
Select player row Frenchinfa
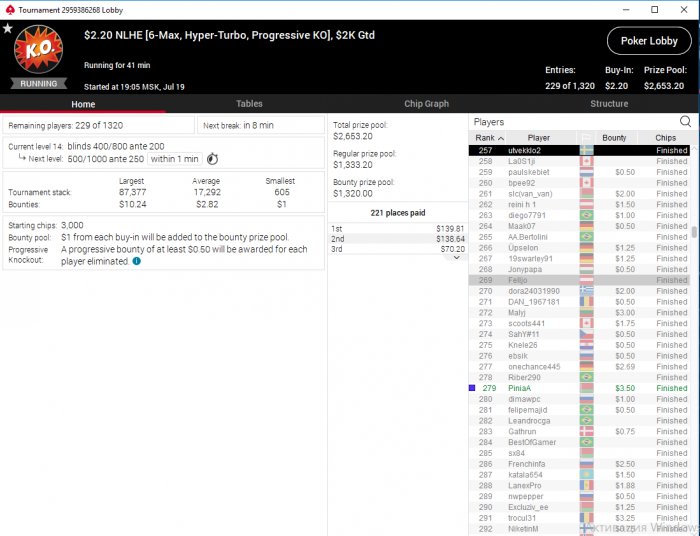[x=579, y=464]
